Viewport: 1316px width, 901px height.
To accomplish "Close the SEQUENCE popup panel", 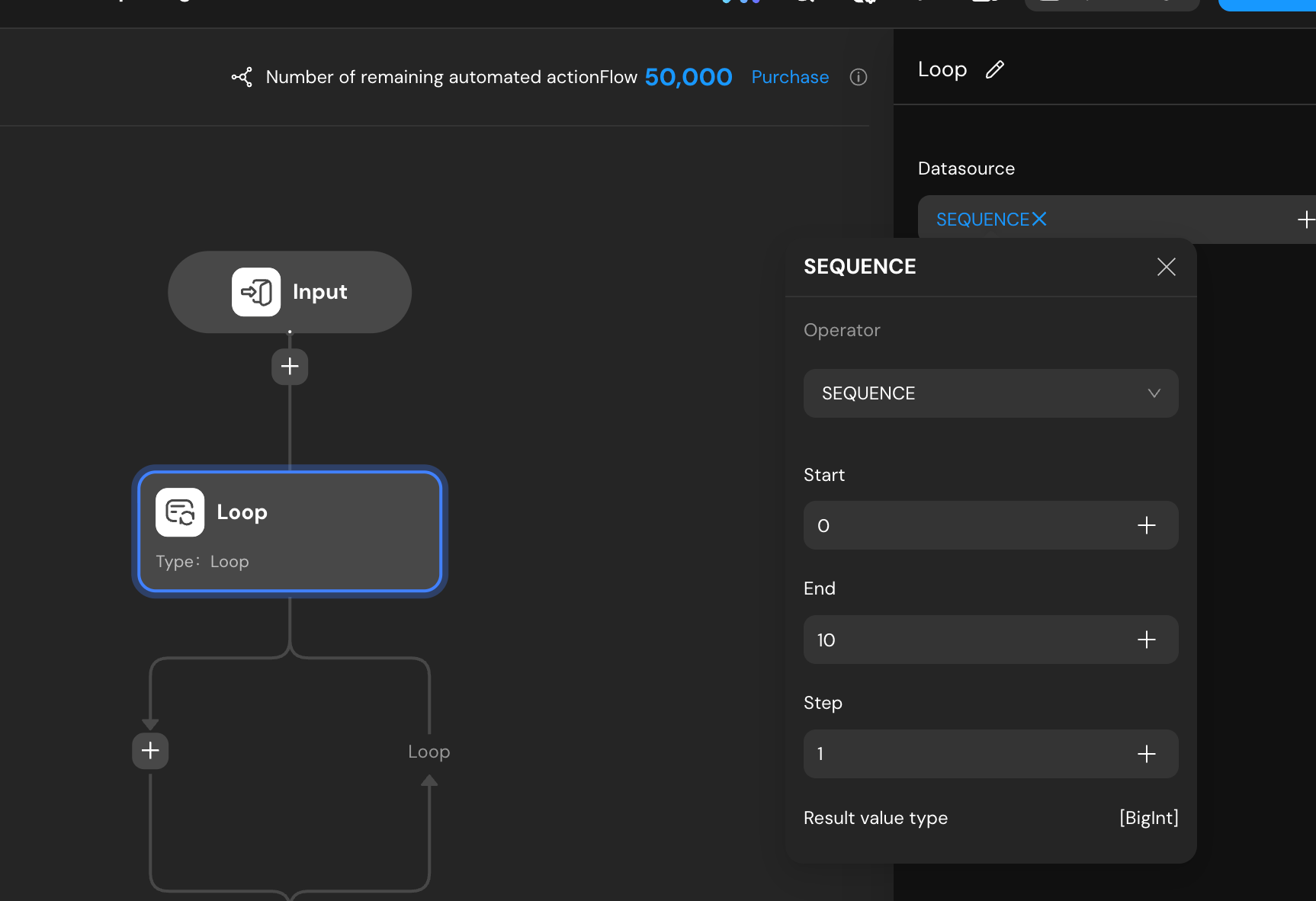I will [1166, 267].
